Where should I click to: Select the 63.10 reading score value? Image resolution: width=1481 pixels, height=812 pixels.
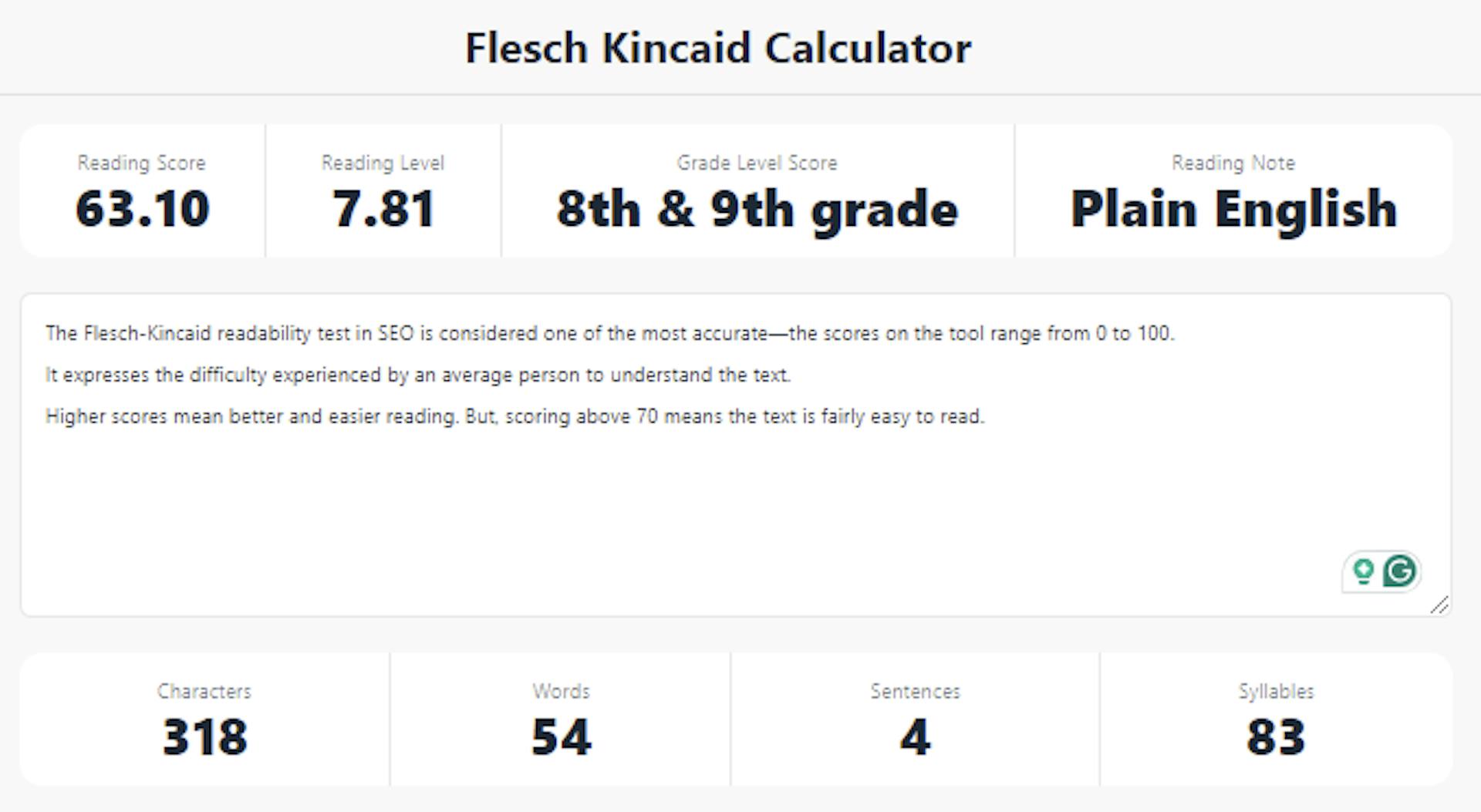[x=142, y=209]
